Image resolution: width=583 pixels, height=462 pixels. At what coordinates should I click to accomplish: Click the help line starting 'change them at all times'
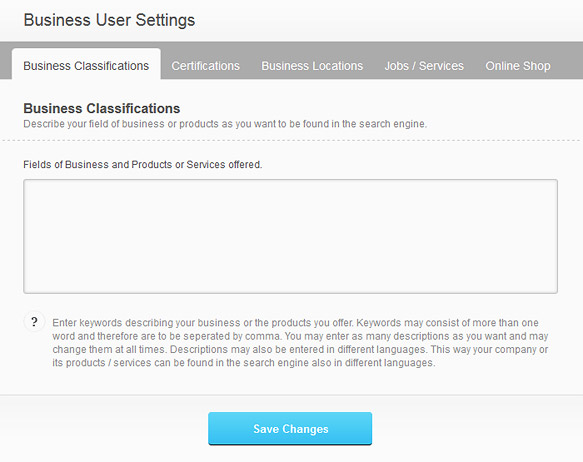[300, 349]
